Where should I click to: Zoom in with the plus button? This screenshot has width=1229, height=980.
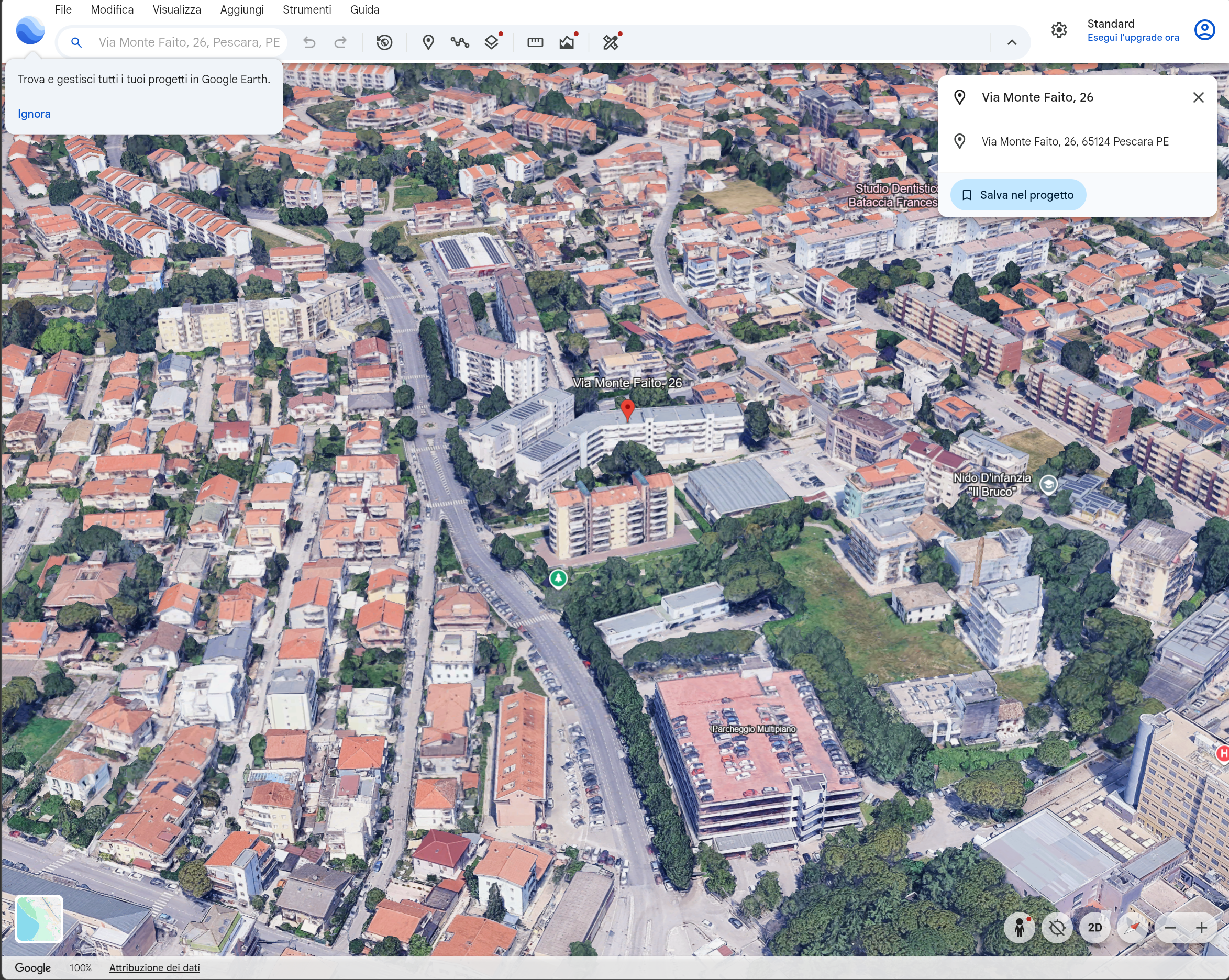(x=1201, y=928)
